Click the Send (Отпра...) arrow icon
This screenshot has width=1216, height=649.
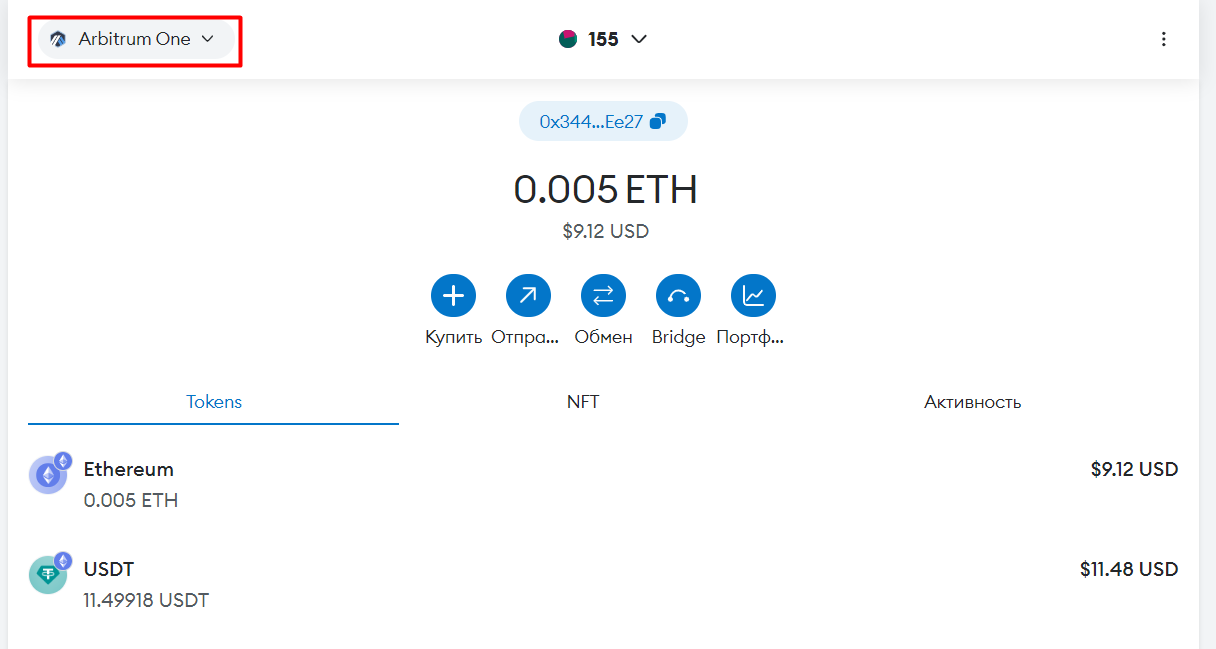click(x=528, y=295)
